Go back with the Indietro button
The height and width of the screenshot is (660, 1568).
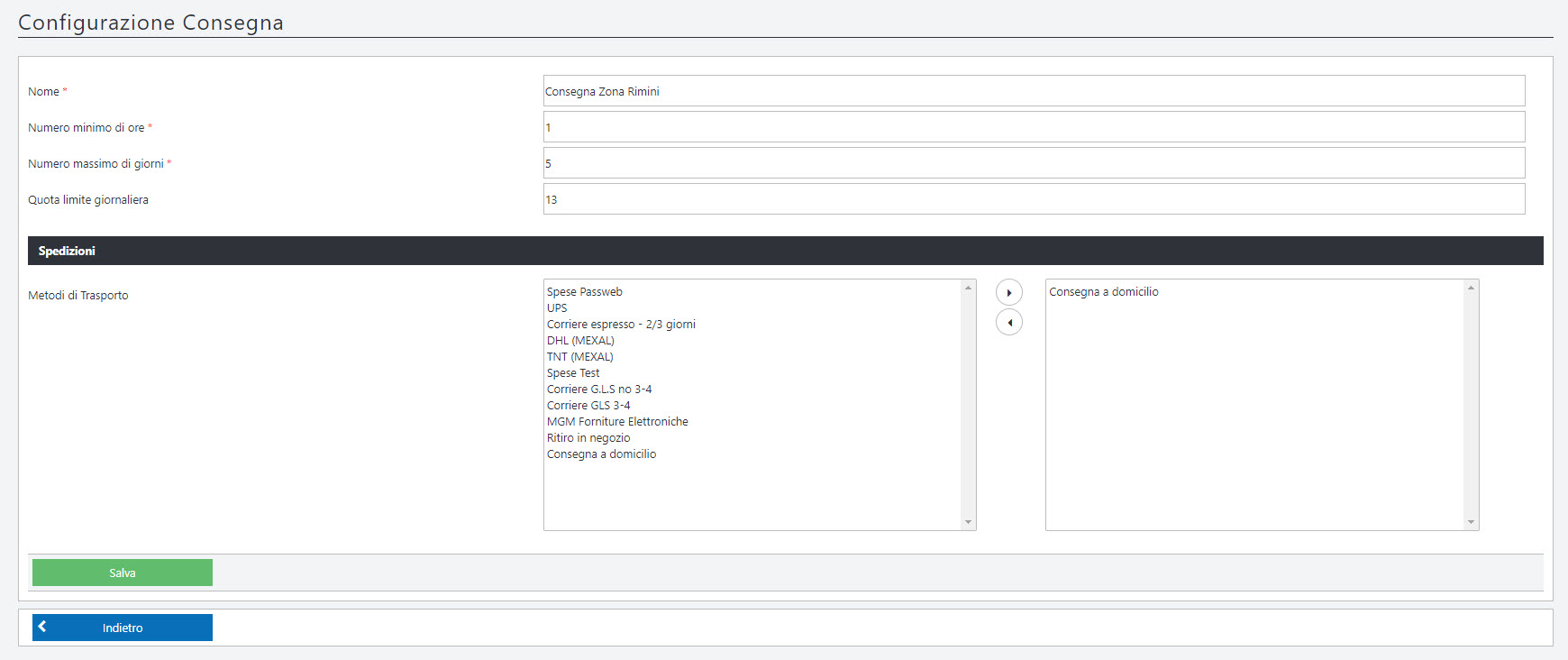[123, 628]
